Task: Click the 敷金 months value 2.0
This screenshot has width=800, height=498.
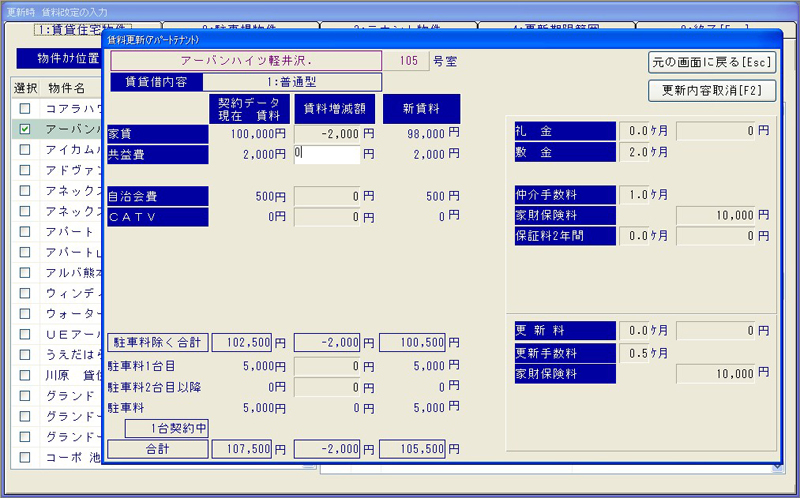Action: (634, 152)
